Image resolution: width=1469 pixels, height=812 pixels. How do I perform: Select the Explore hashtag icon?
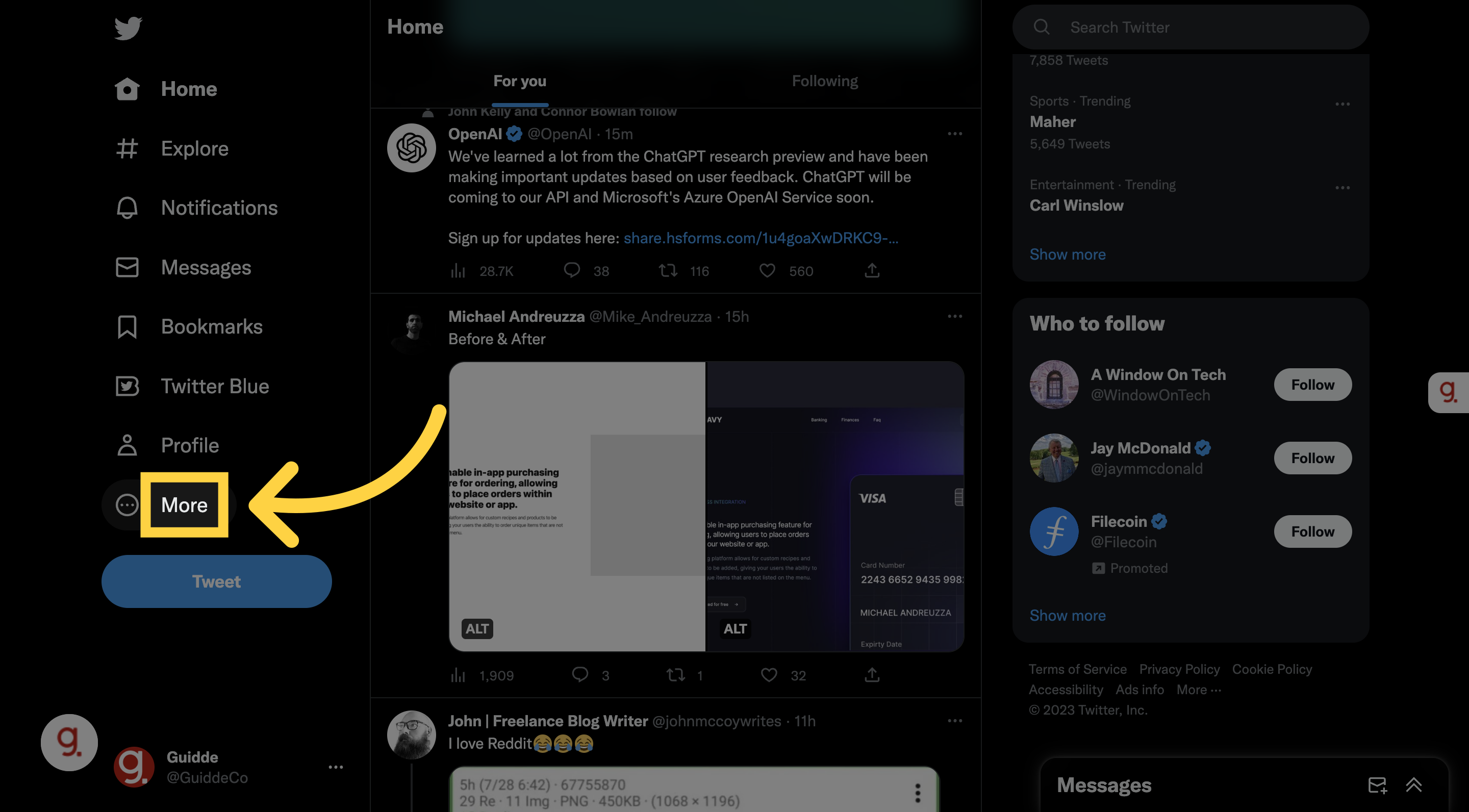(127, 148)
